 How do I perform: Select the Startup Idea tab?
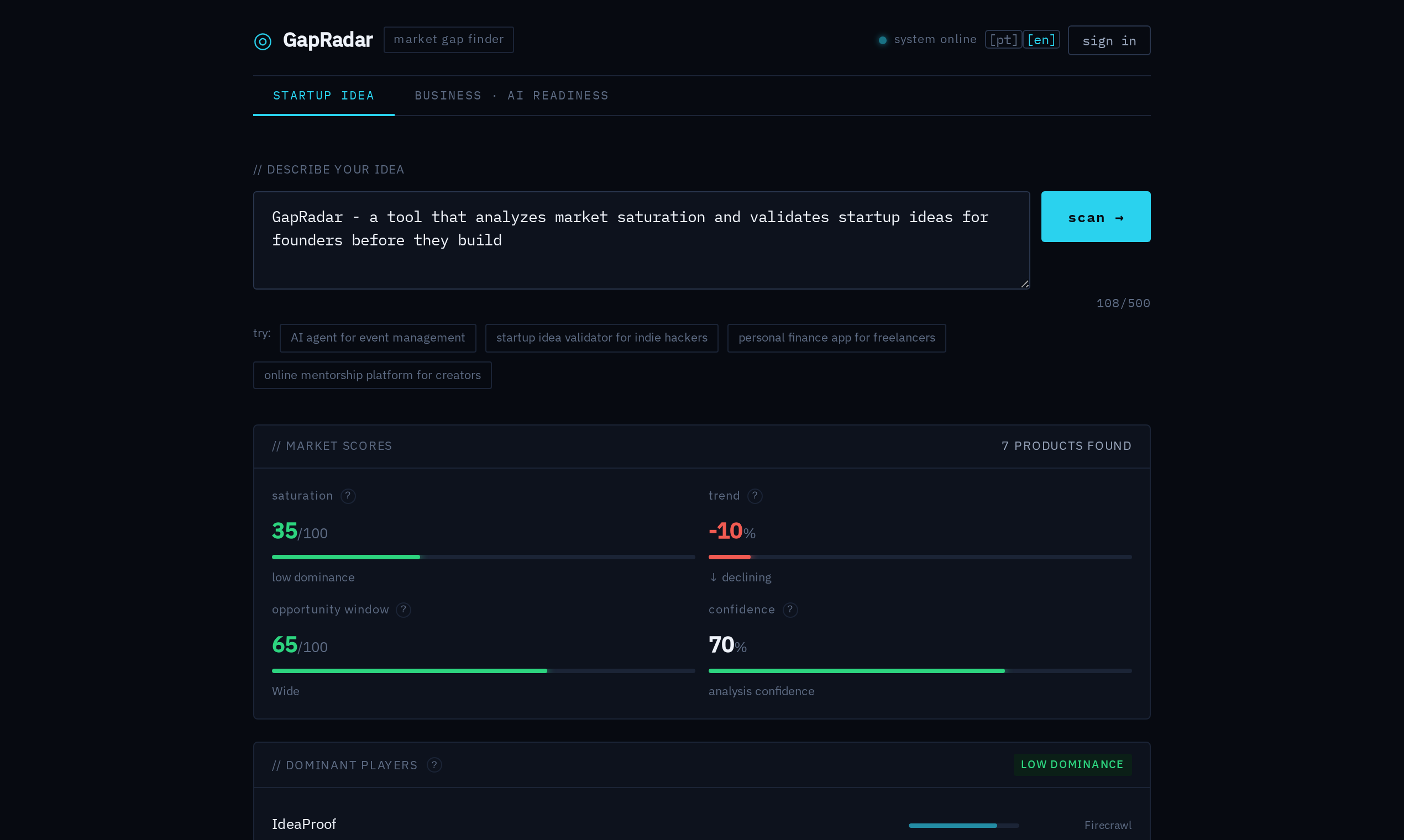pos(324,96)
